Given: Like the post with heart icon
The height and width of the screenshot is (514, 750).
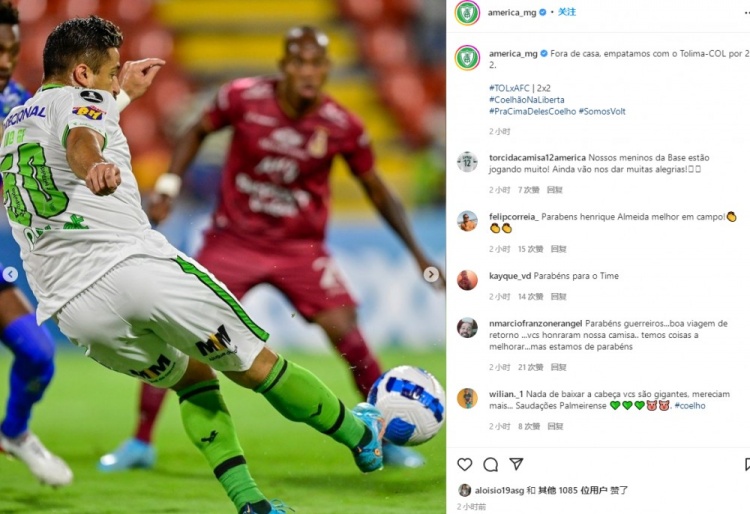Looking at the screenshot, I should click(464, 464).
